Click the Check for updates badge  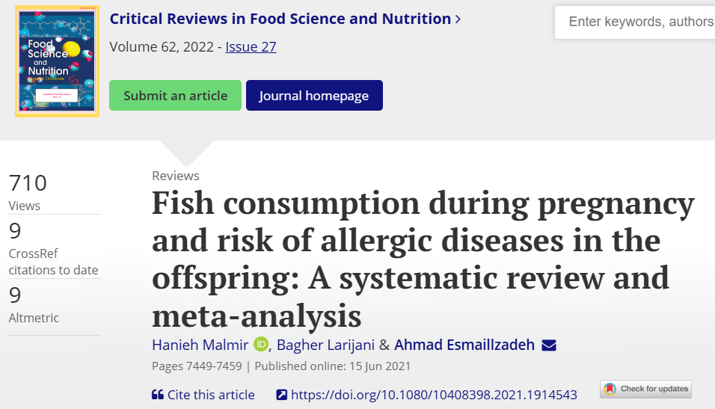(x=646, y=389)
